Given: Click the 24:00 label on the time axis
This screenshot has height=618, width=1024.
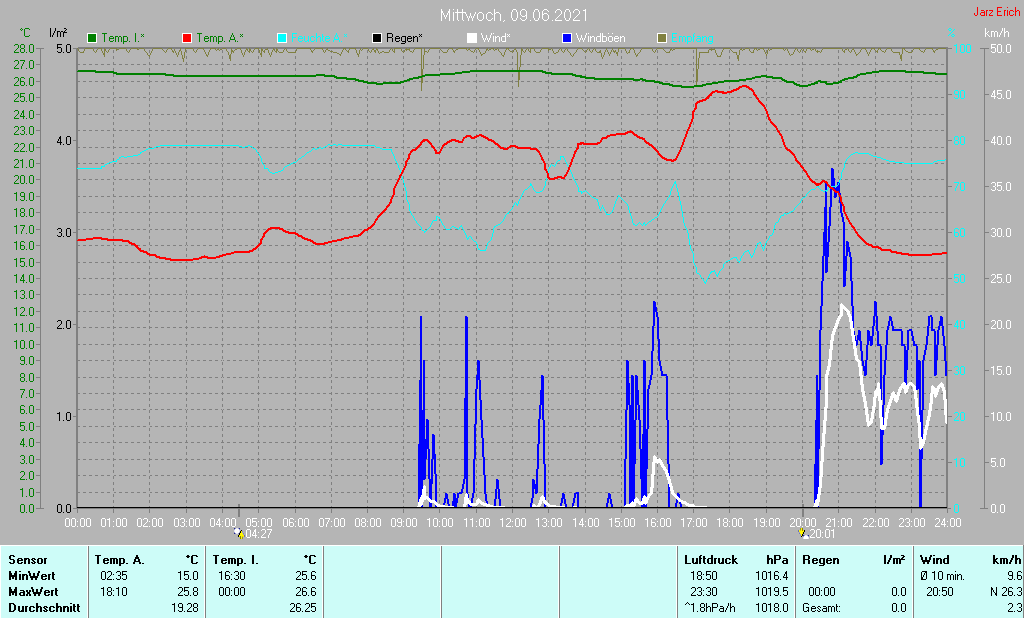Looking at the screenshot, I should pyautogui.click(x=948, y=523).
